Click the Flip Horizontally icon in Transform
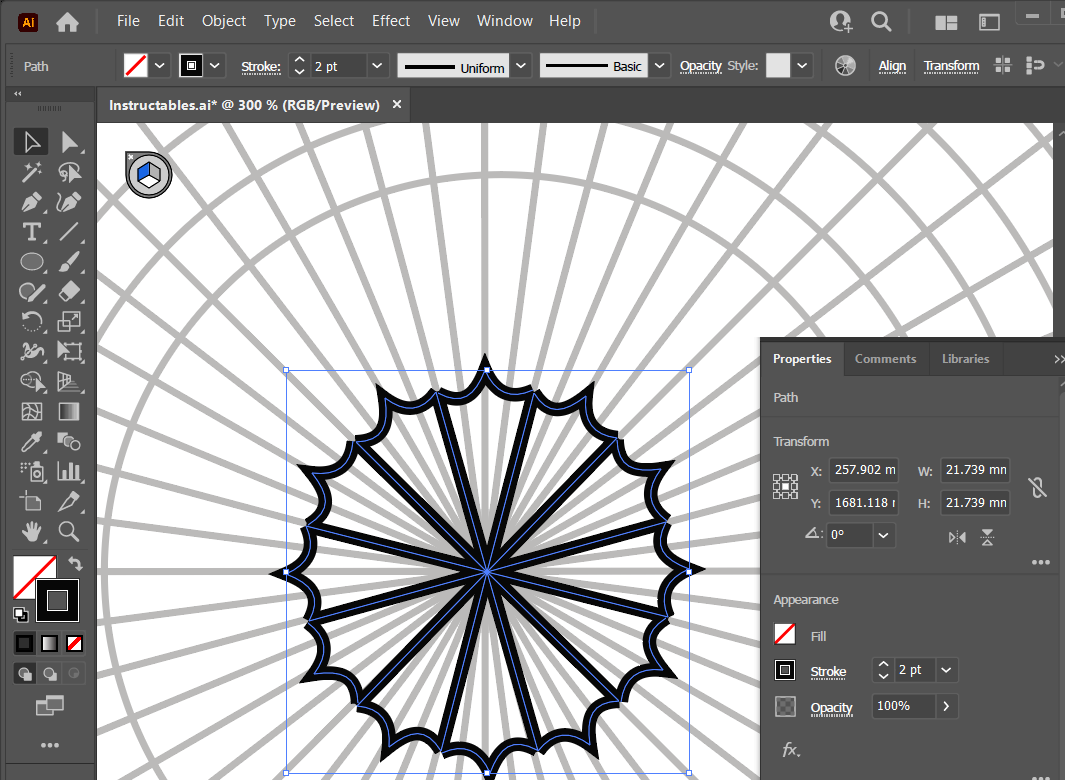The height and width of the screenshot is (780, 1065). tap(957, 537)
